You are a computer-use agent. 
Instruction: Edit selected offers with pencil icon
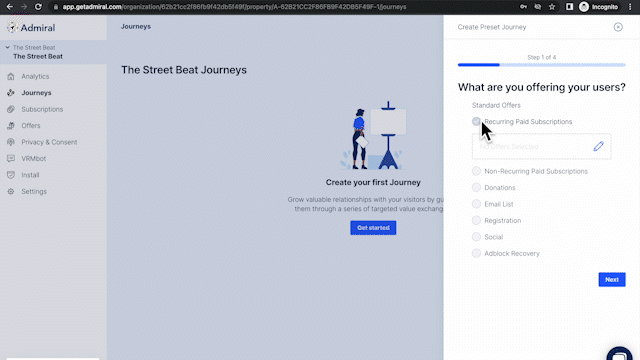click(598, 146)
